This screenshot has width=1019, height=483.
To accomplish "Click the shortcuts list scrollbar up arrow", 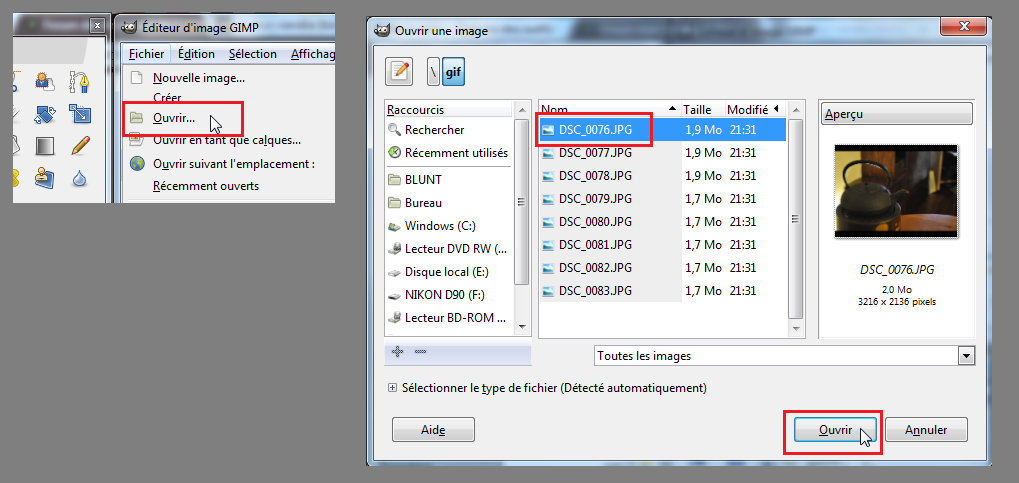I will (521, 109).
